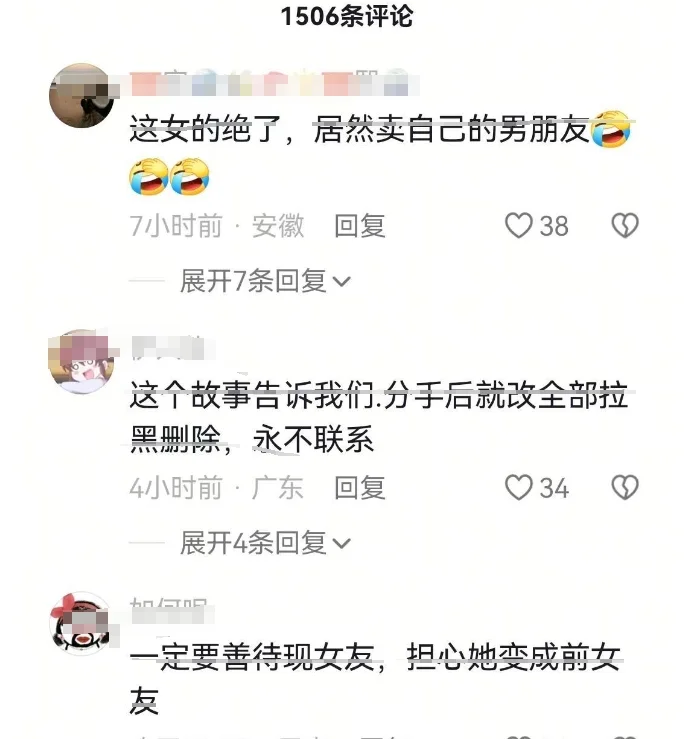Dislike the Guangdong comment via broken heart
Screen dimensions: 691x739
click(x=625, y=487)
